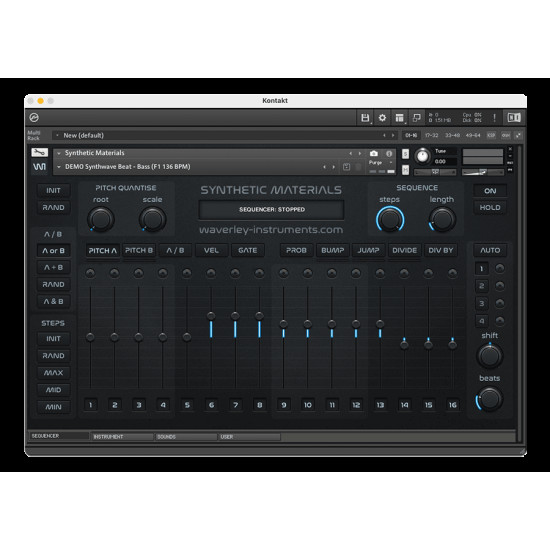Click the panic exclamation mark icon

coord(495,118)
